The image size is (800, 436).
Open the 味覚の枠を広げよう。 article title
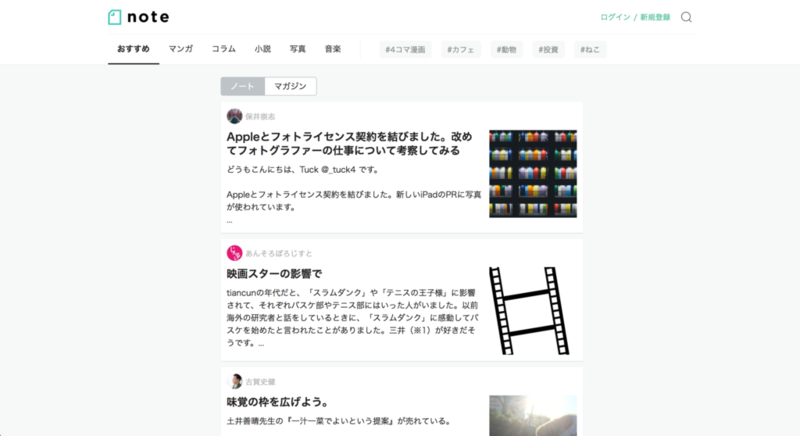pos(278,402)
